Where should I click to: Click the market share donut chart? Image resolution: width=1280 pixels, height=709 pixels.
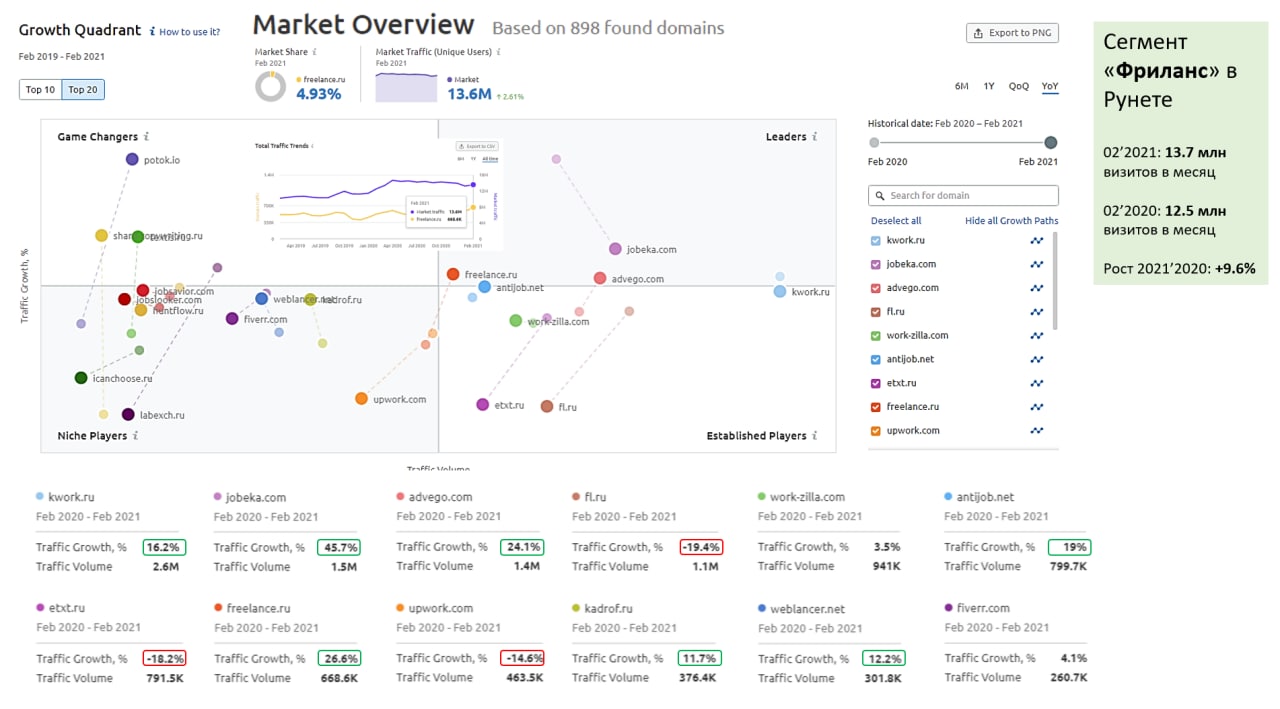(x=271, y=86)
